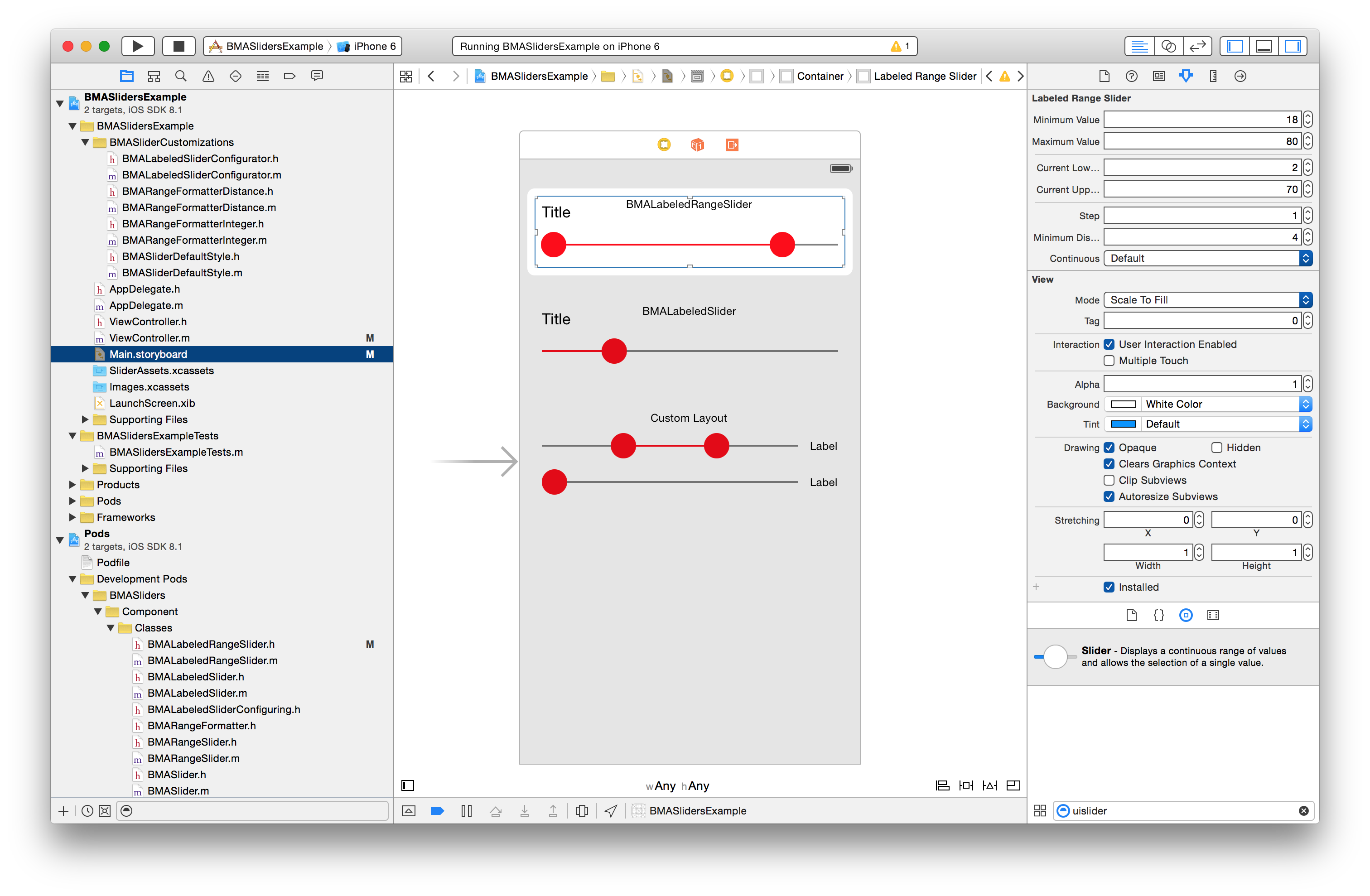Open the Continuous dropdown menu

1206,259
